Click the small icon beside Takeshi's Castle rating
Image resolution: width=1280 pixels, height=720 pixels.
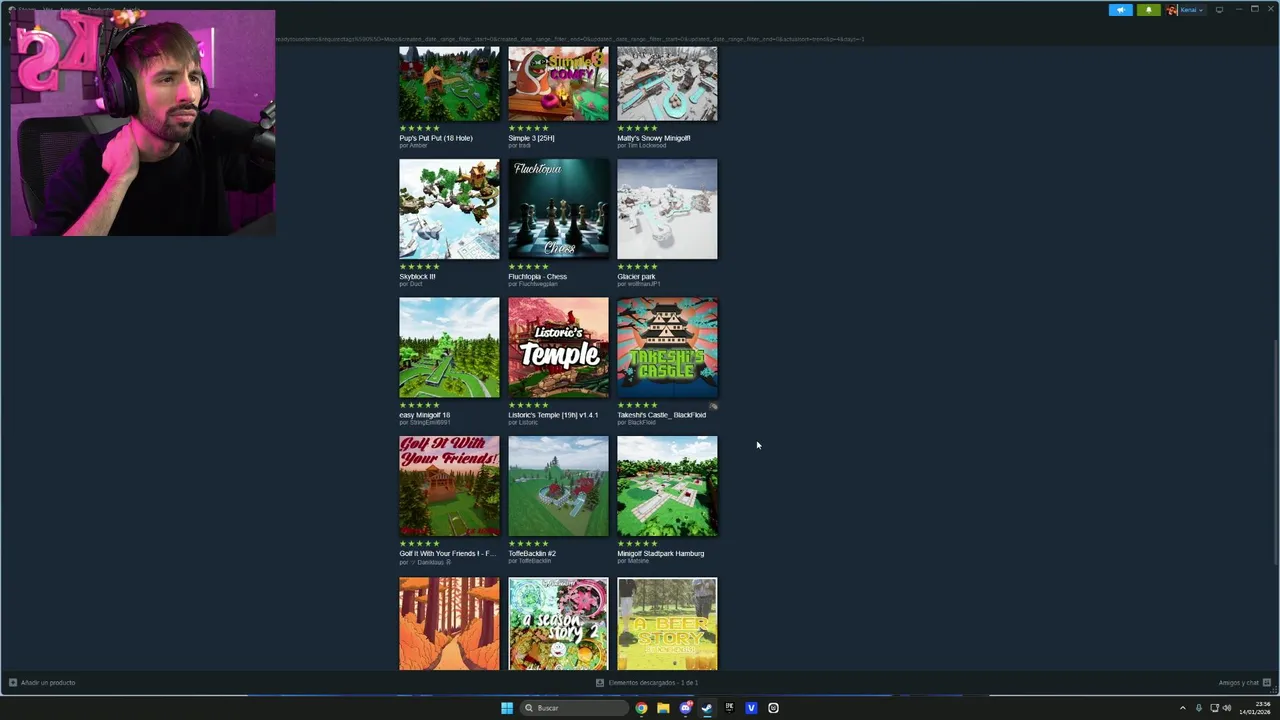point(713,406)
